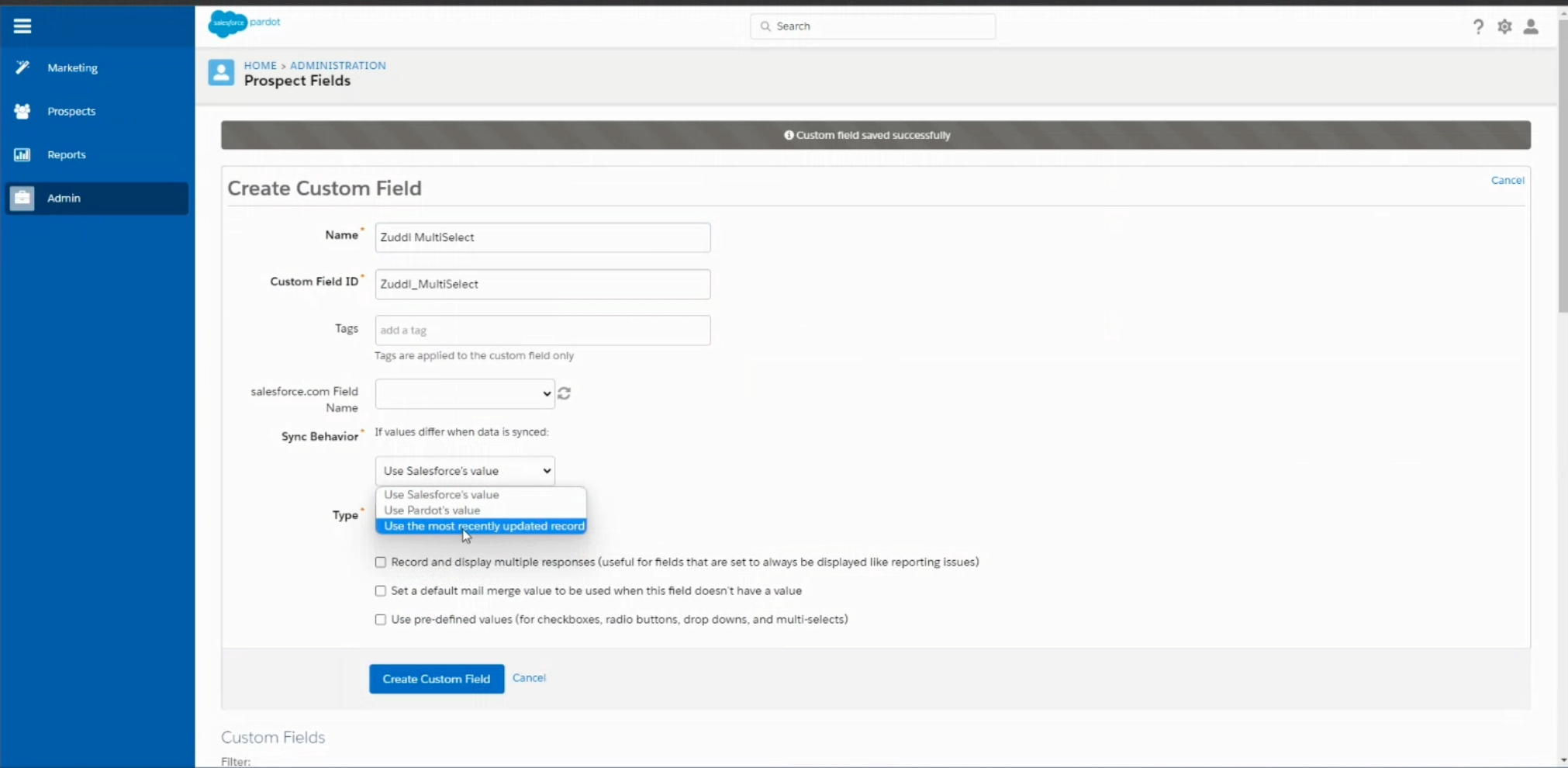Open the user profile icon

(x=1531, y=27)
